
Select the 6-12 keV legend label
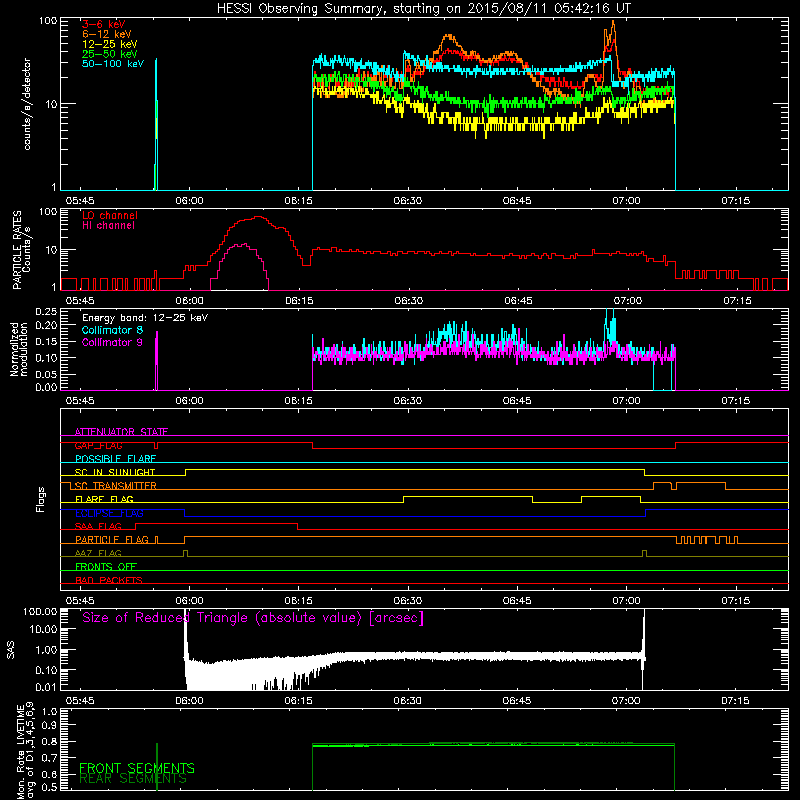pyautogui.click(x=106, y=34)
